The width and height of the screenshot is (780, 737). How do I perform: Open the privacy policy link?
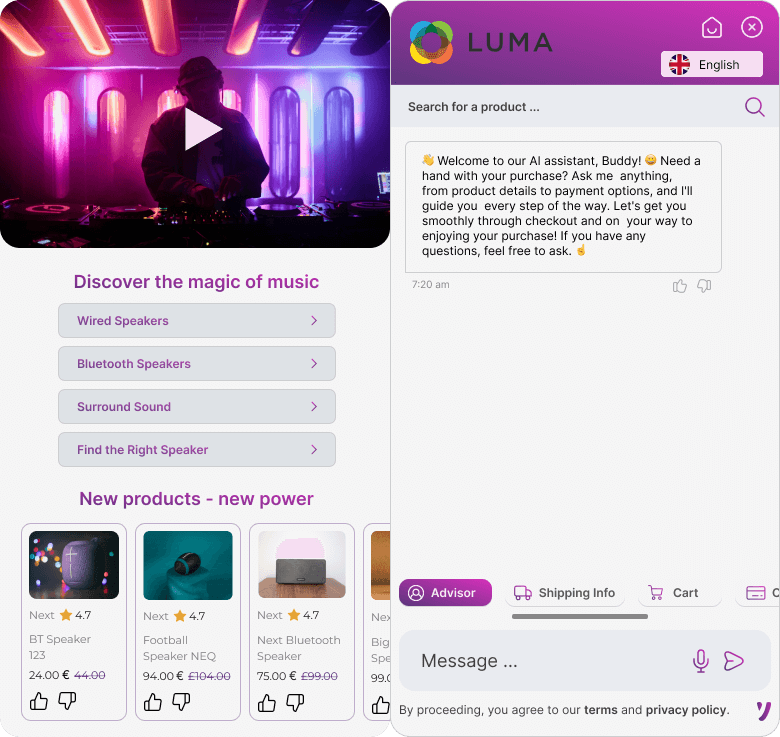pos(686,710)
